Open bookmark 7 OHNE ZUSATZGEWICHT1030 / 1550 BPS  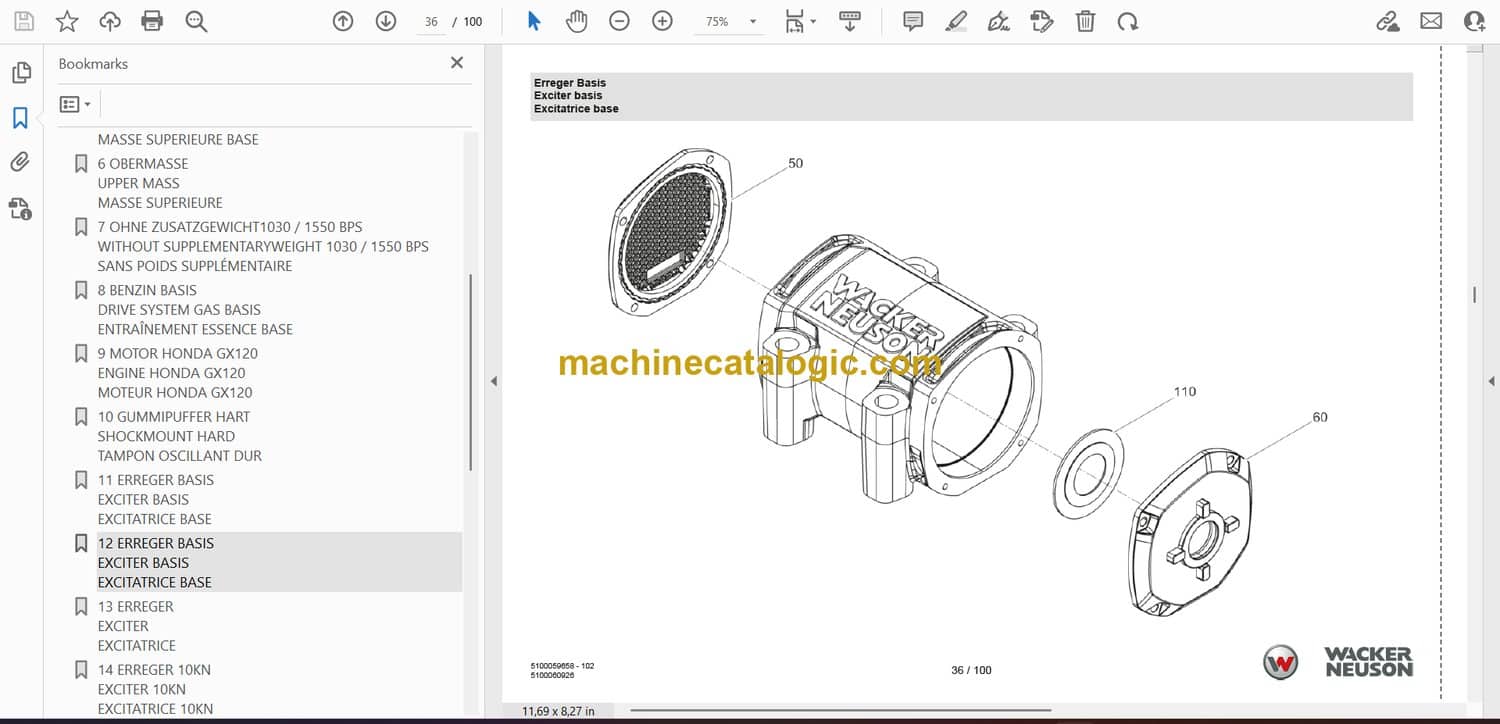[230, 227]
